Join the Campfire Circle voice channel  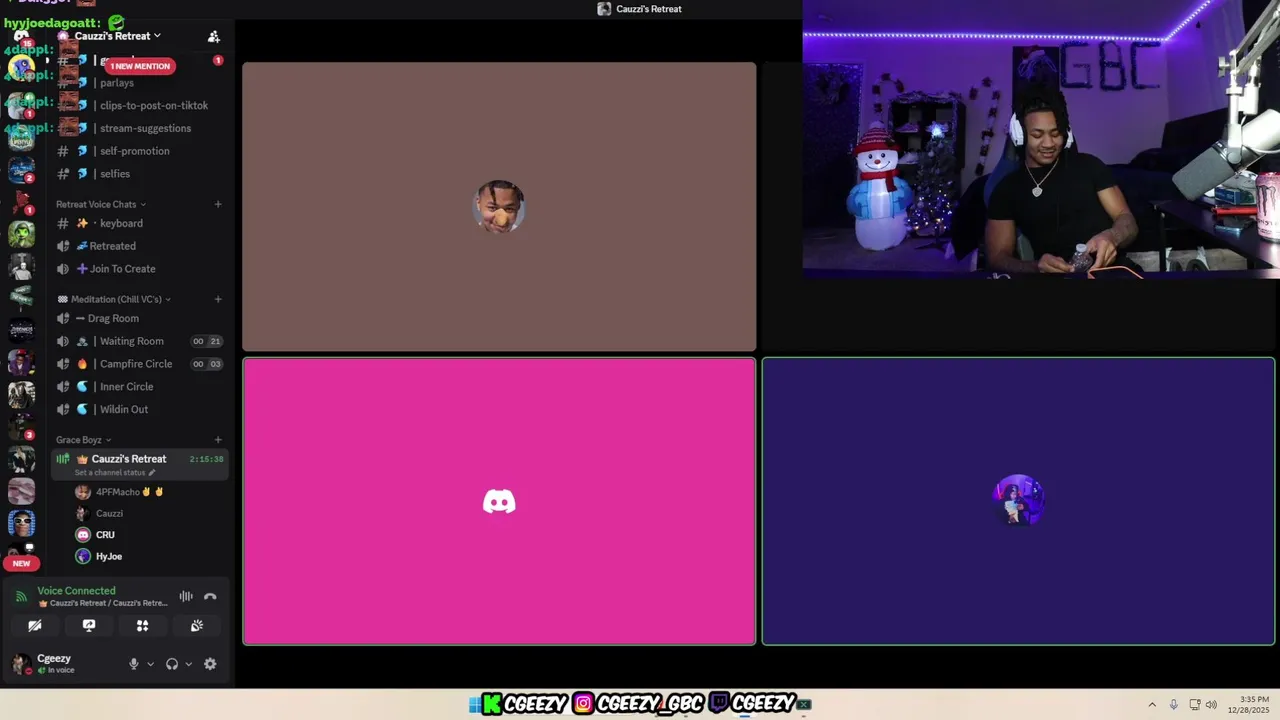tap(140, 364)
